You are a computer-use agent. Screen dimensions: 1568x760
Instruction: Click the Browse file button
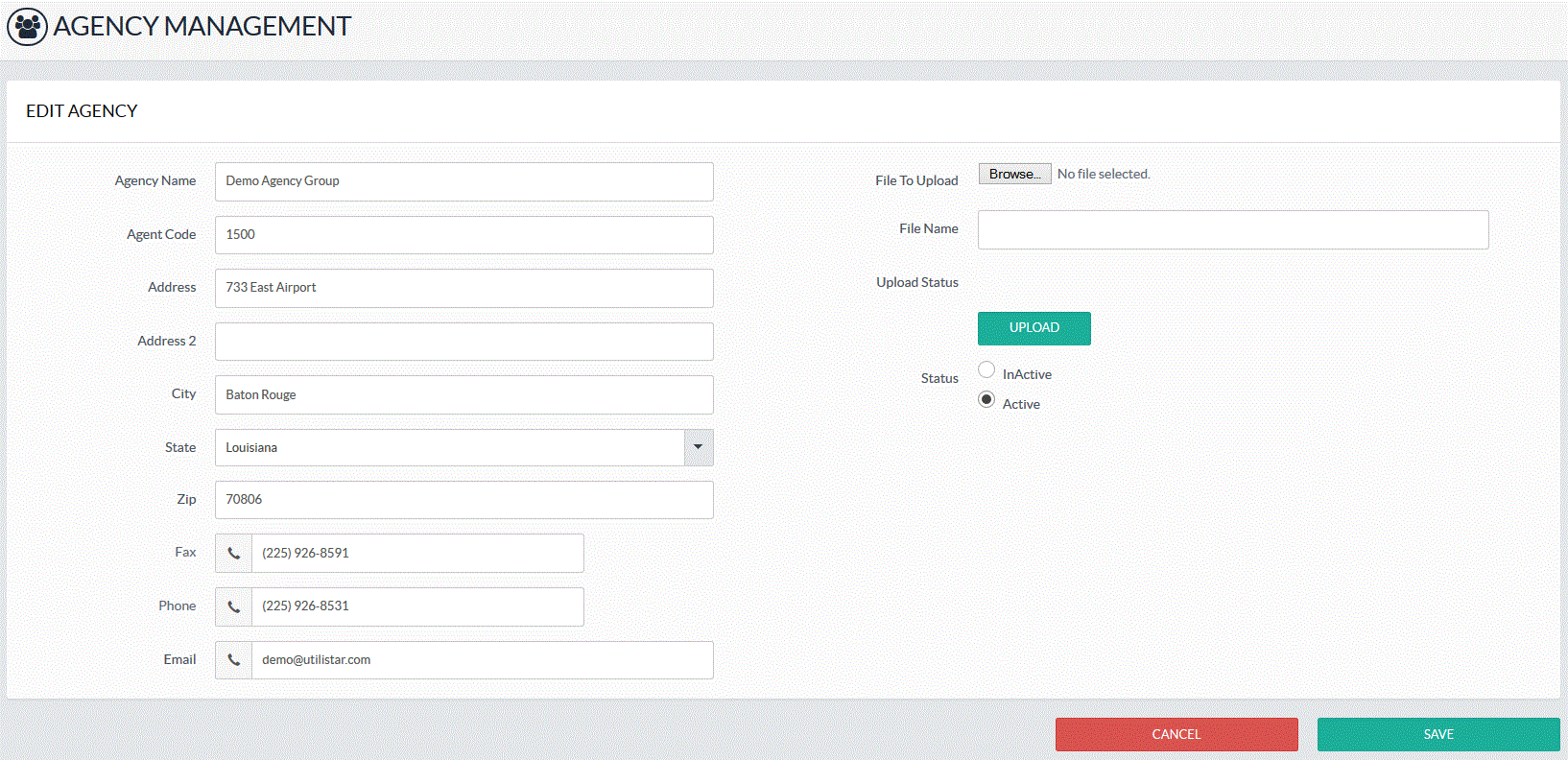click(1015, 174)
